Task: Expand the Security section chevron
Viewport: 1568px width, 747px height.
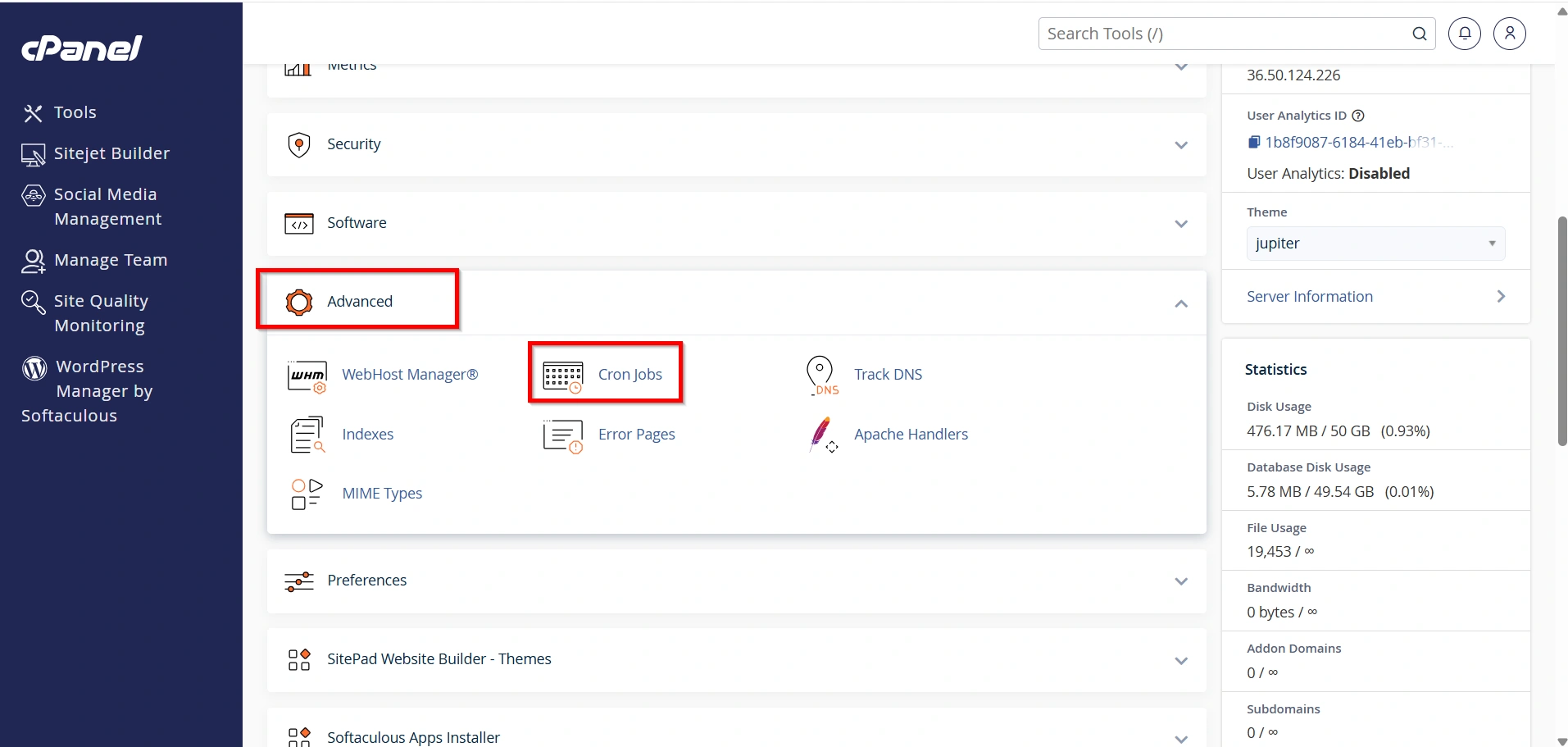Action: point(1181,145)
